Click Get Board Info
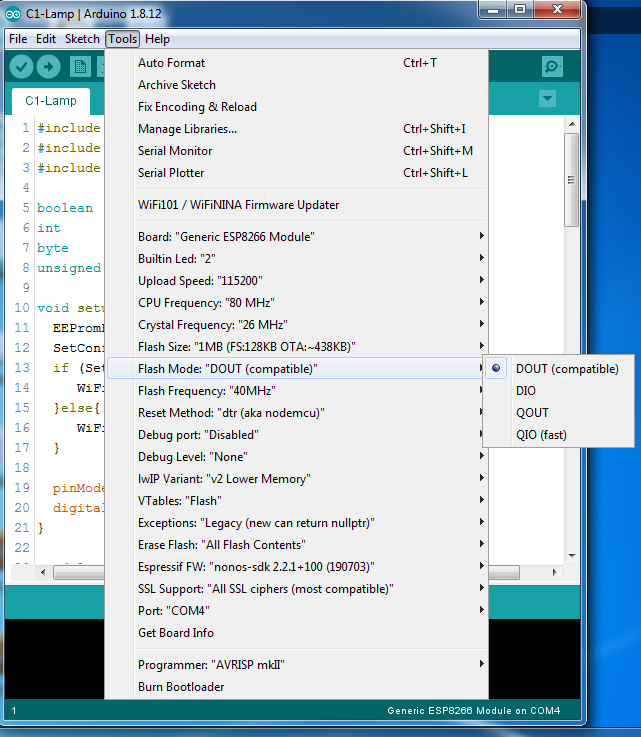 click(x=297, y=633)
